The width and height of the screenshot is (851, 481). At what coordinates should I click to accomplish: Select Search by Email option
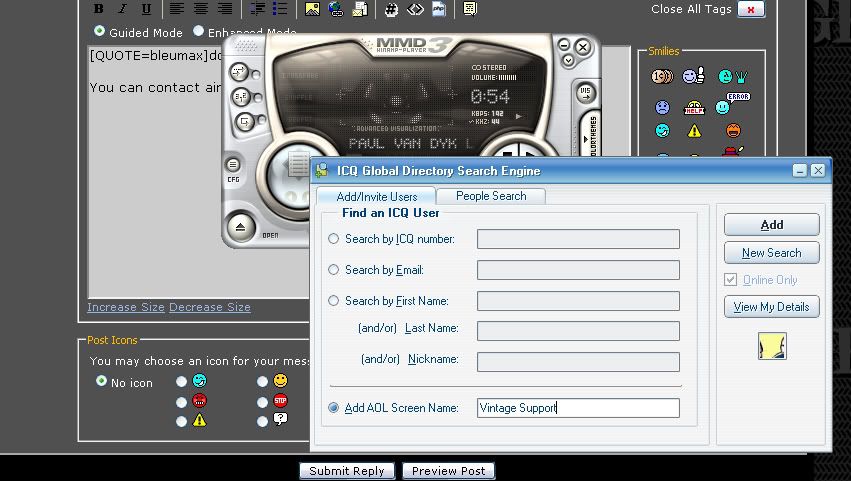pyautogui.click(x=333, y=270)
